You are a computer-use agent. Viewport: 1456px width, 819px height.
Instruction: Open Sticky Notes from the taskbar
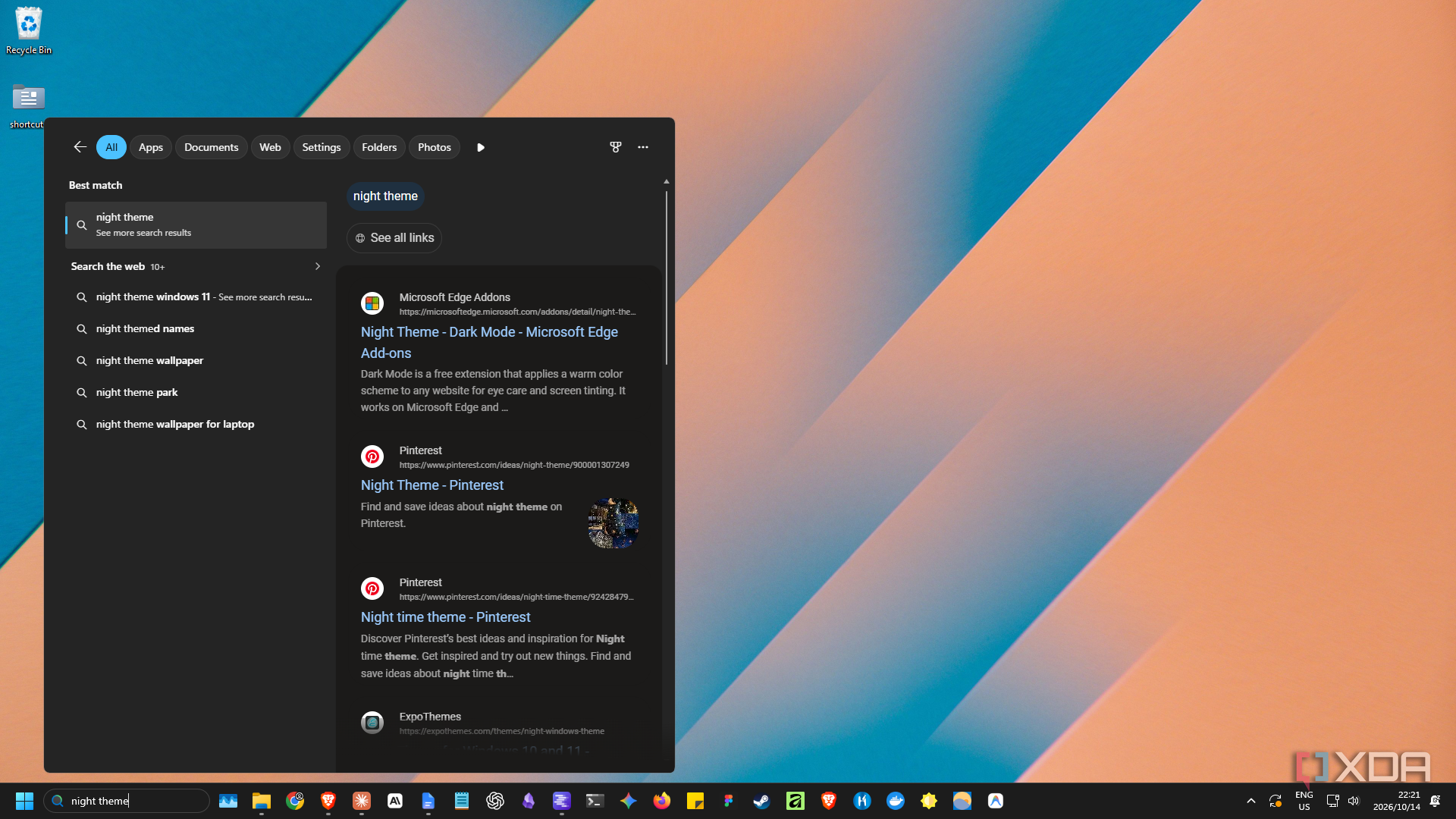click(695, 801)
